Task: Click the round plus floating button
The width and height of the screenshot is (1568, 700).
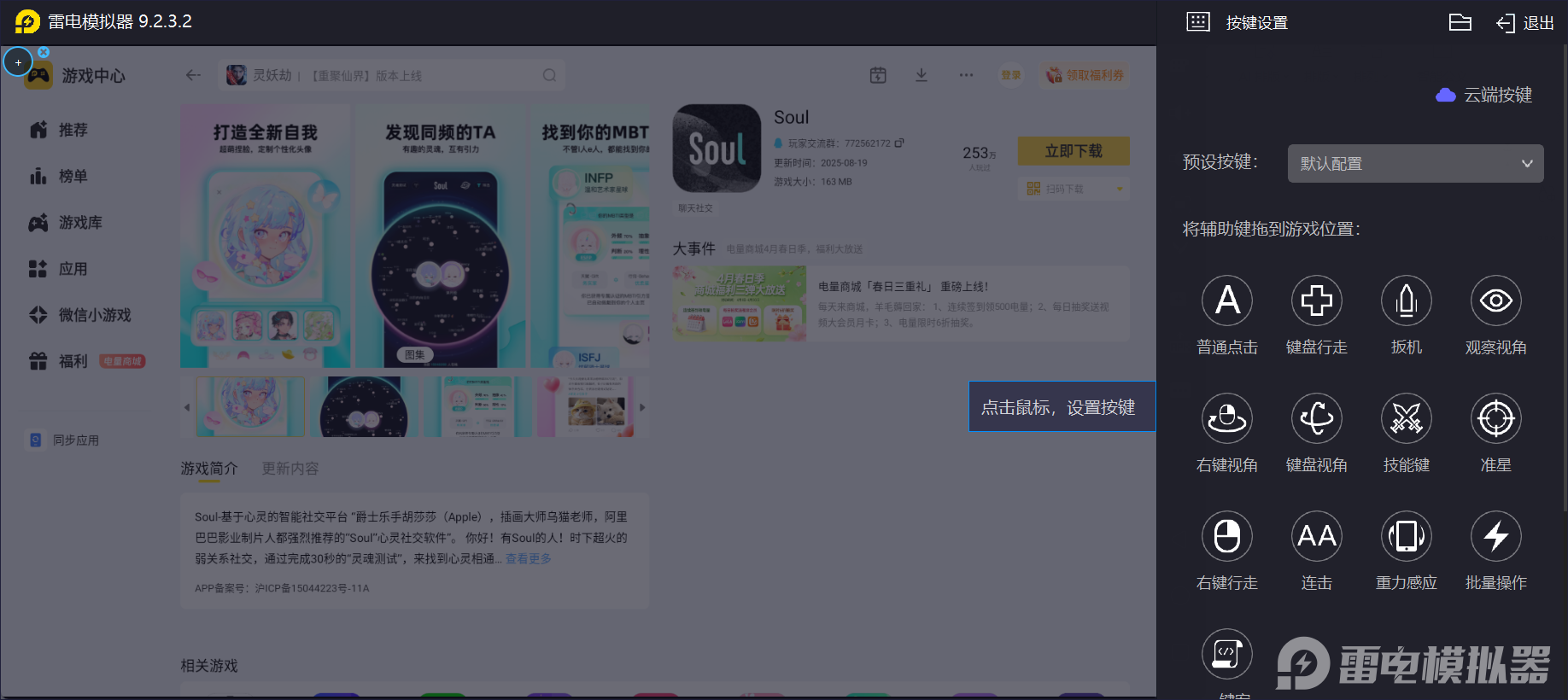Action: click(18, 62)
